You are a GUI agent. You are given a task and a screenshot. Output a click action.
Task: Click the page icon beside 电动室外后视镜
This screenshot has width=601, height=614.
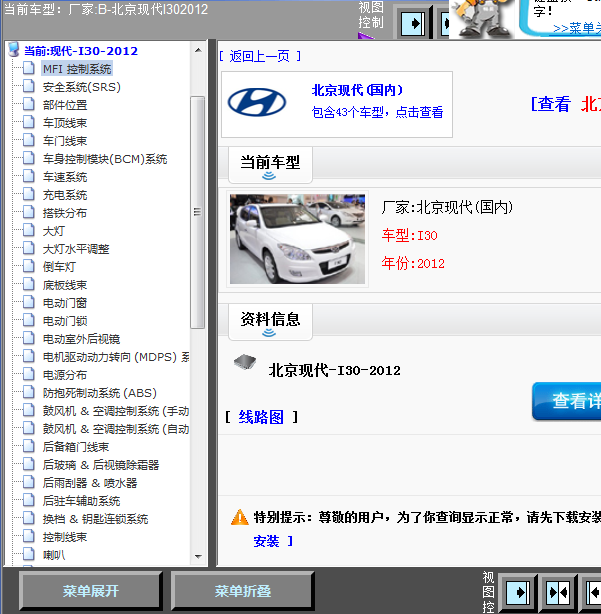(x=29, y=338)
